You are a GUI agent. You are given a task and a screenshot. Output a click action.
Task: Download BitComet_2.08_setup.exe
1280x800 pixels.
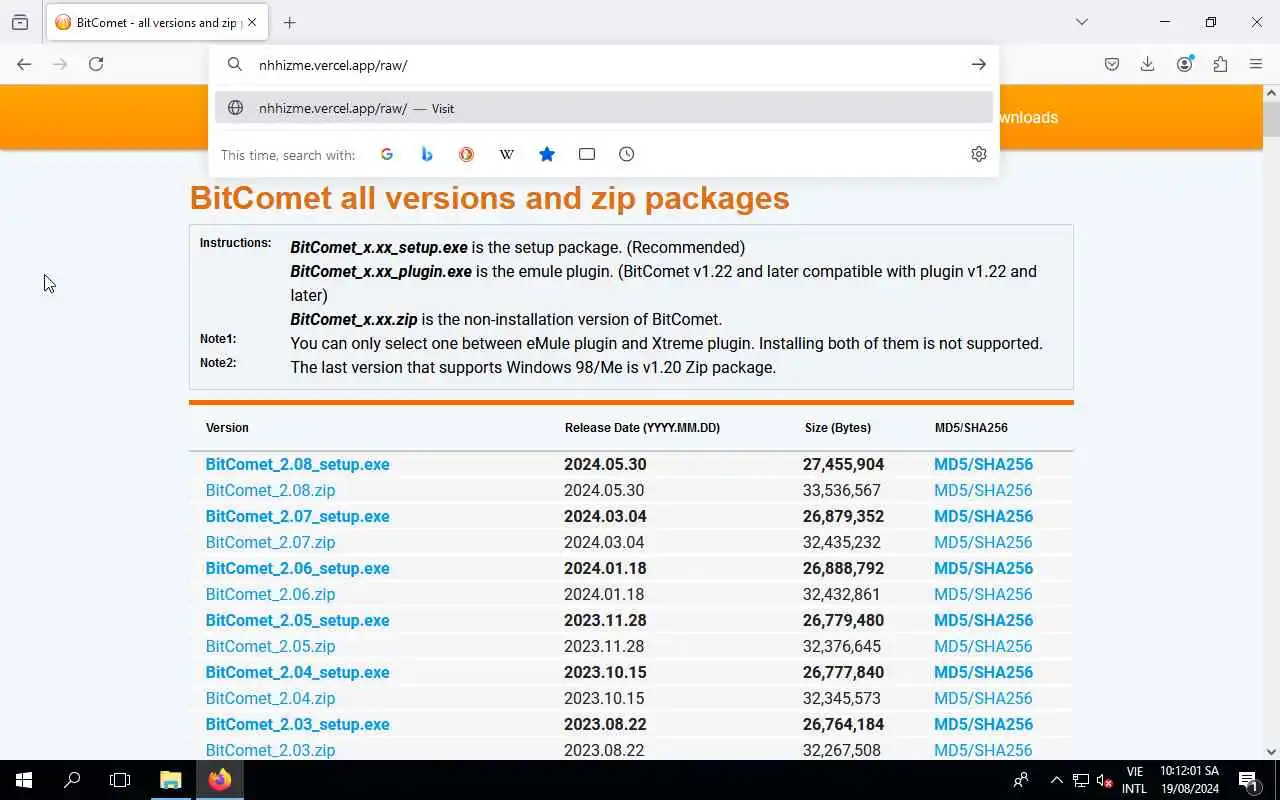(297, 464)
